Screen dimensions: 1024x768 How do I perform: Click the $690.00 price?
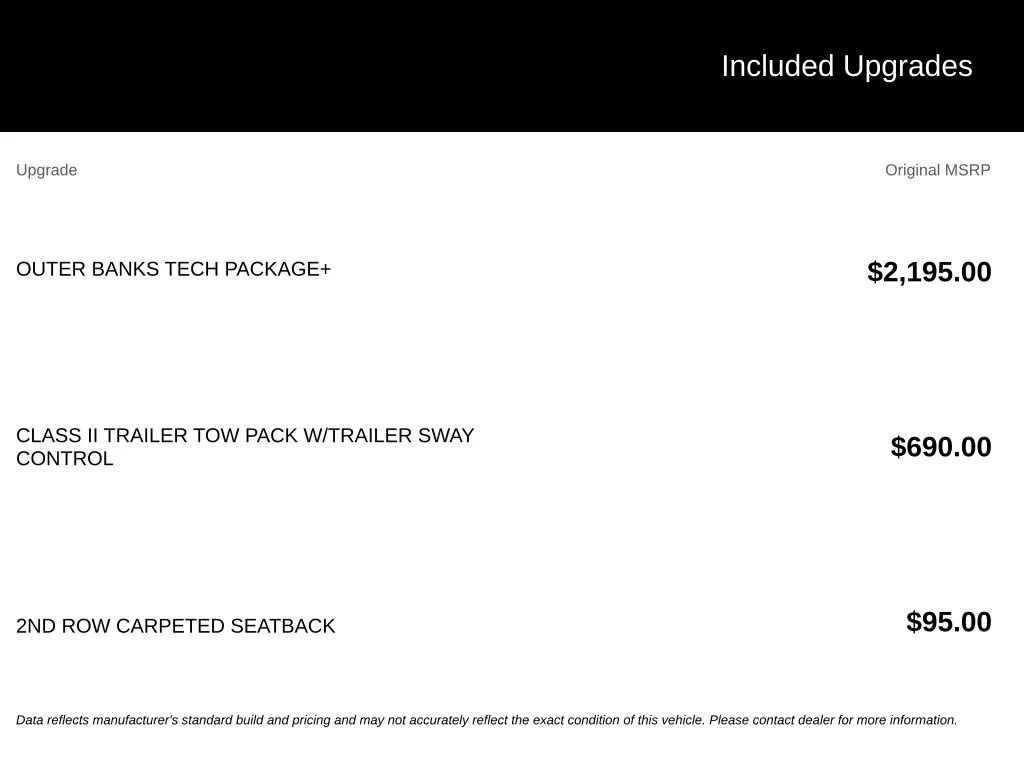[x=940, y=447]
